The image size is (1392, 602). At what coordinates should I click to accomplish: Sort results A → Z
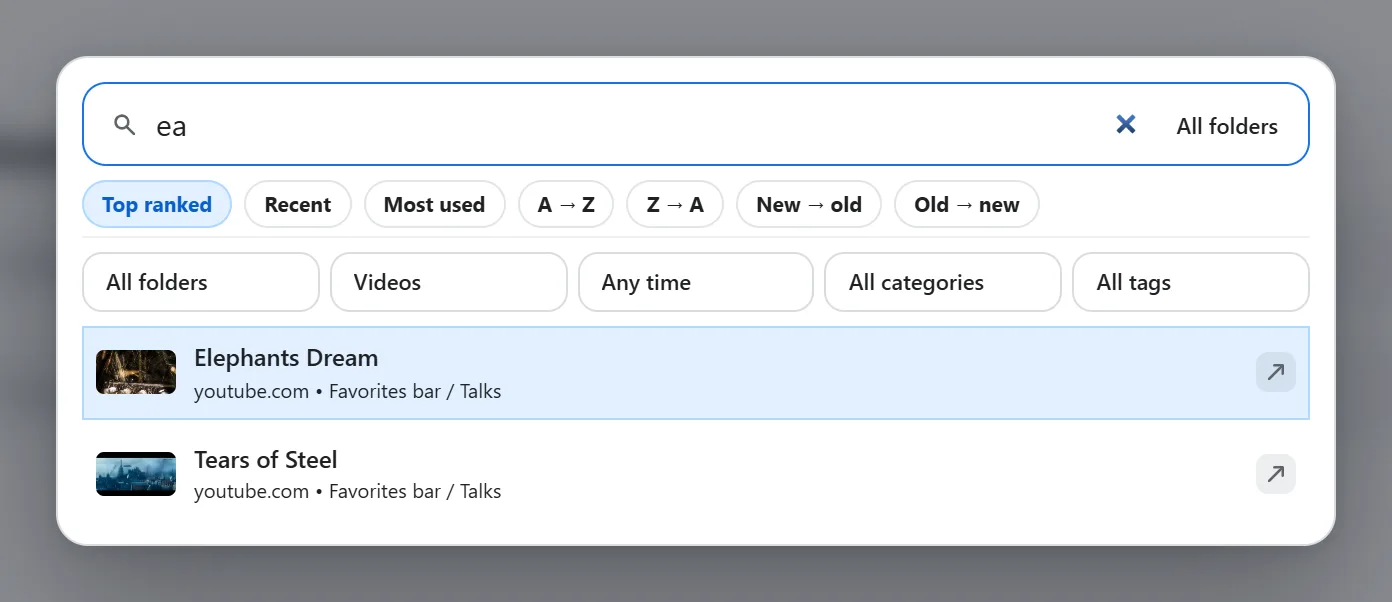point(566,204)
